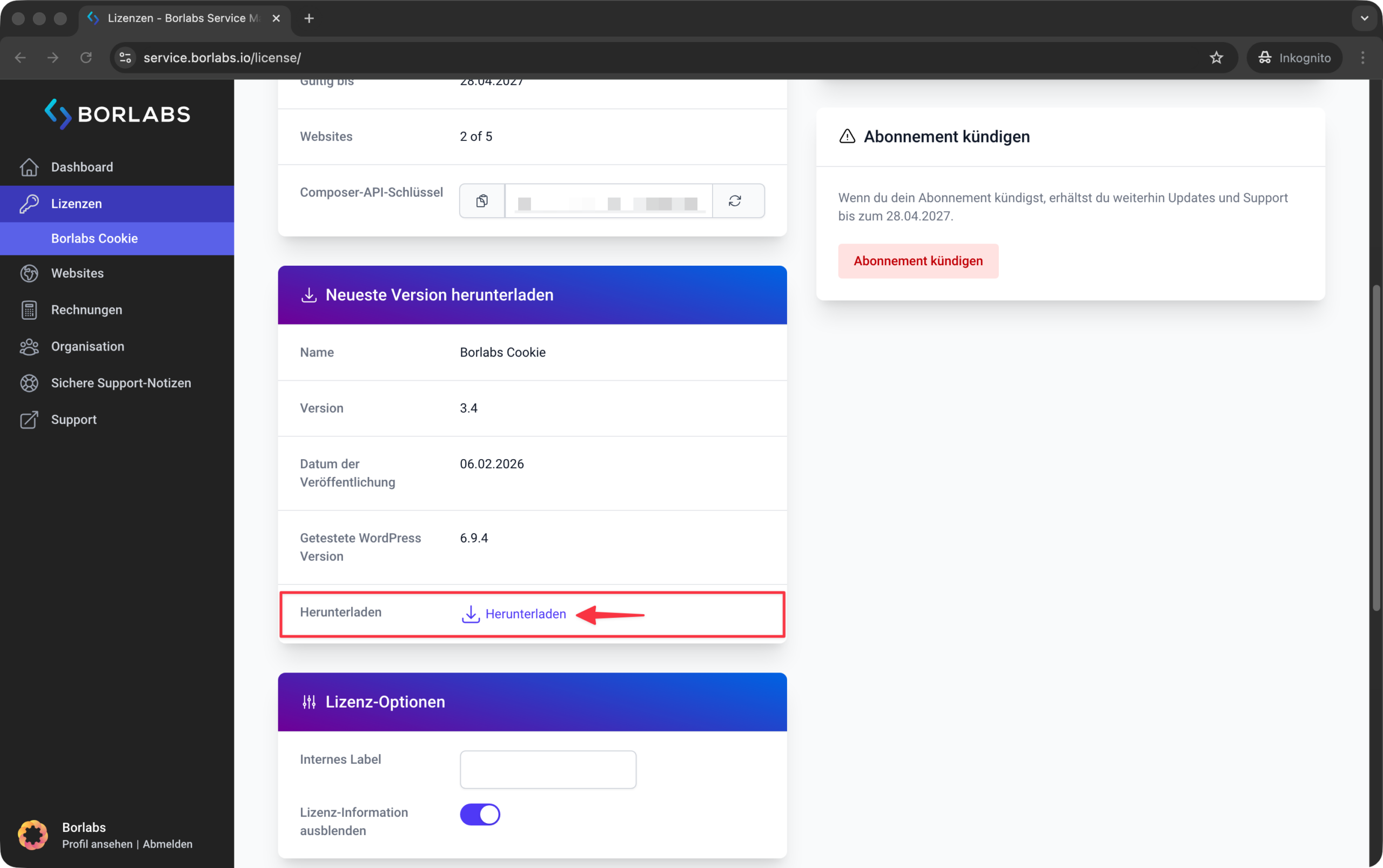
Task: Click the Internes Label input field
Action: click(x=548, y=769)
